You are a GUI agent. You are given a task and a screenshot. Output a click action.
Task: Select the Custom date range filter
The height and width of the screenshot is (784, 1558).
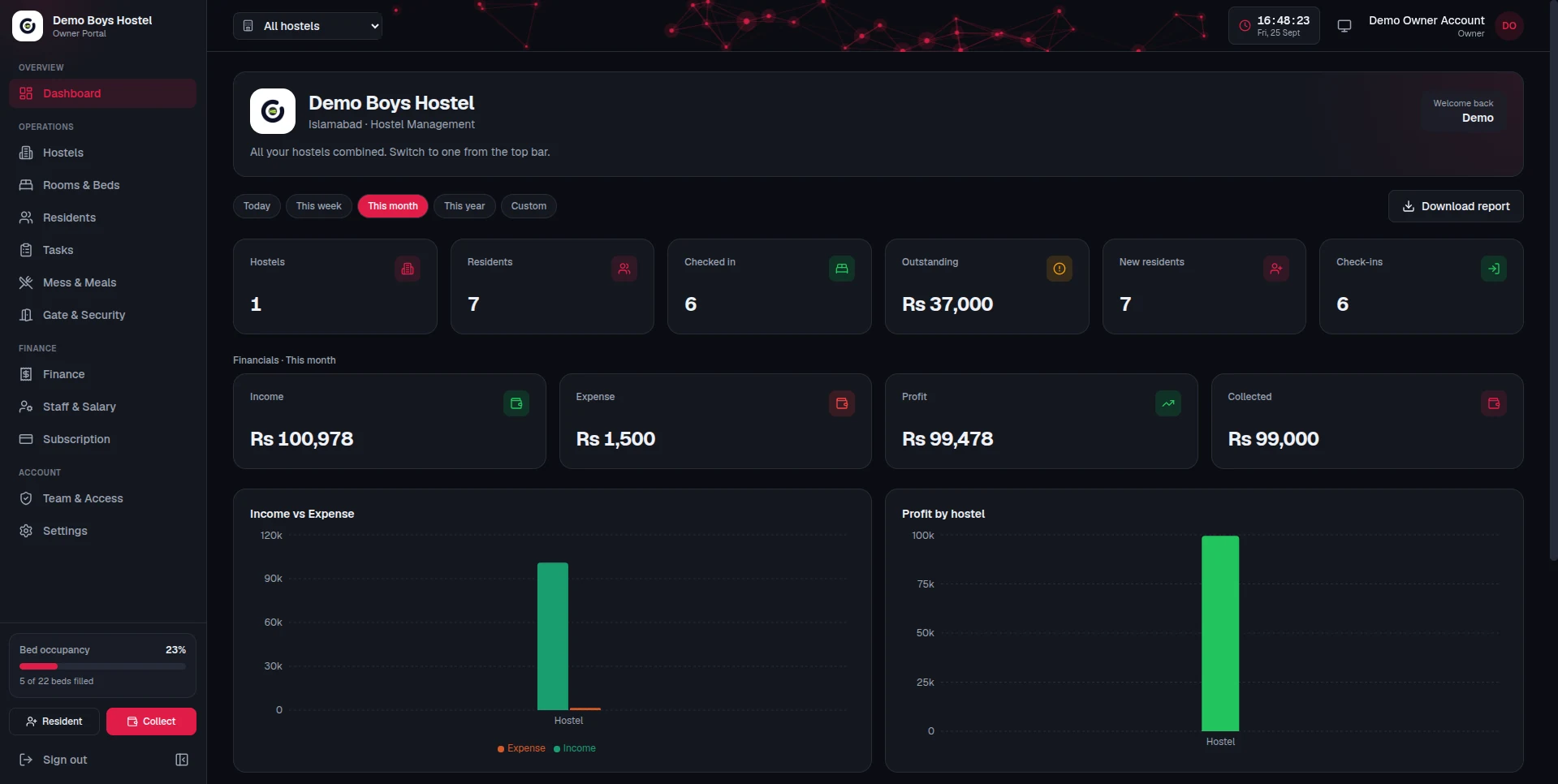[529, 206]
